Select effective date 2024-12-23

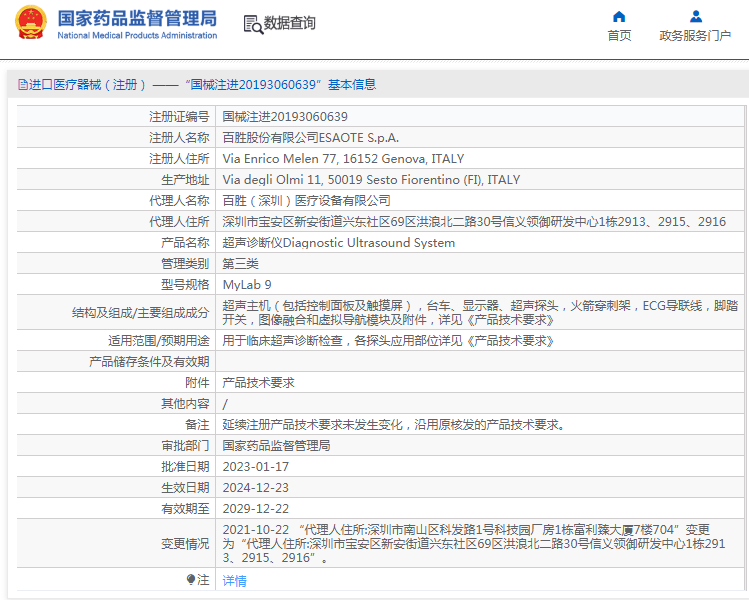tap(256, 488)
